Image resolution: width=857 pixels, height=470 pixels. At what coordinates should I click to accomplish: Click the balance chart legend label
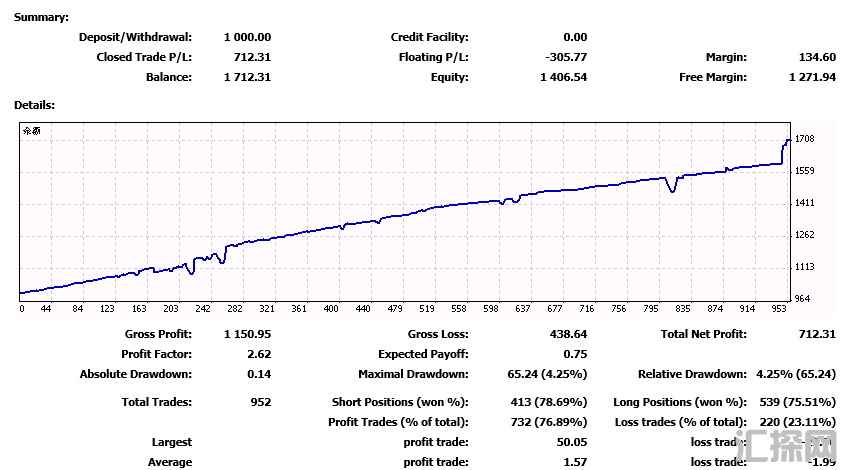pyautogui.click(x=32, y=131)
